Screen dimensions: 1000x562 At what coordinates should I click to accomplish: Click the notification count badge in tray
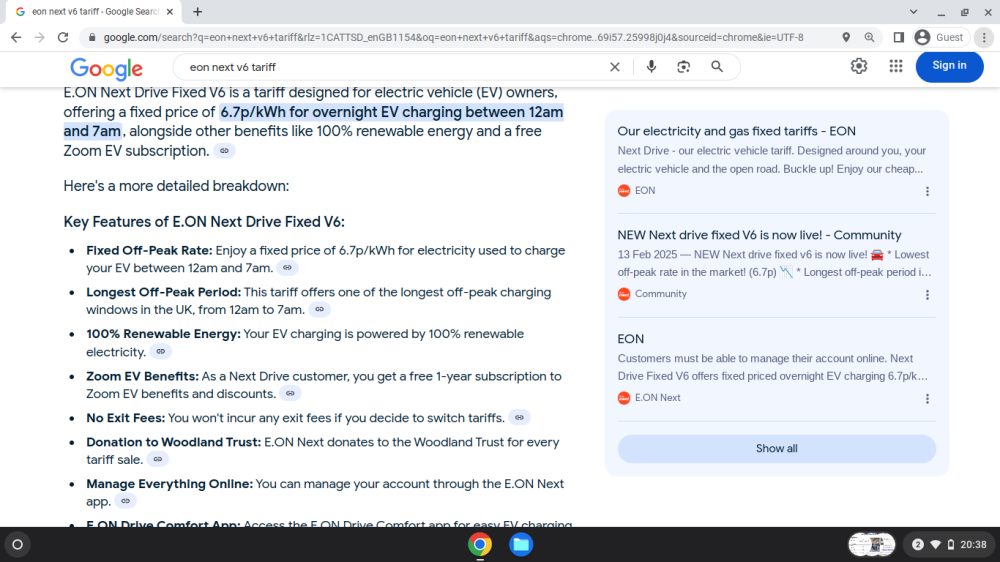coord(917,545)
